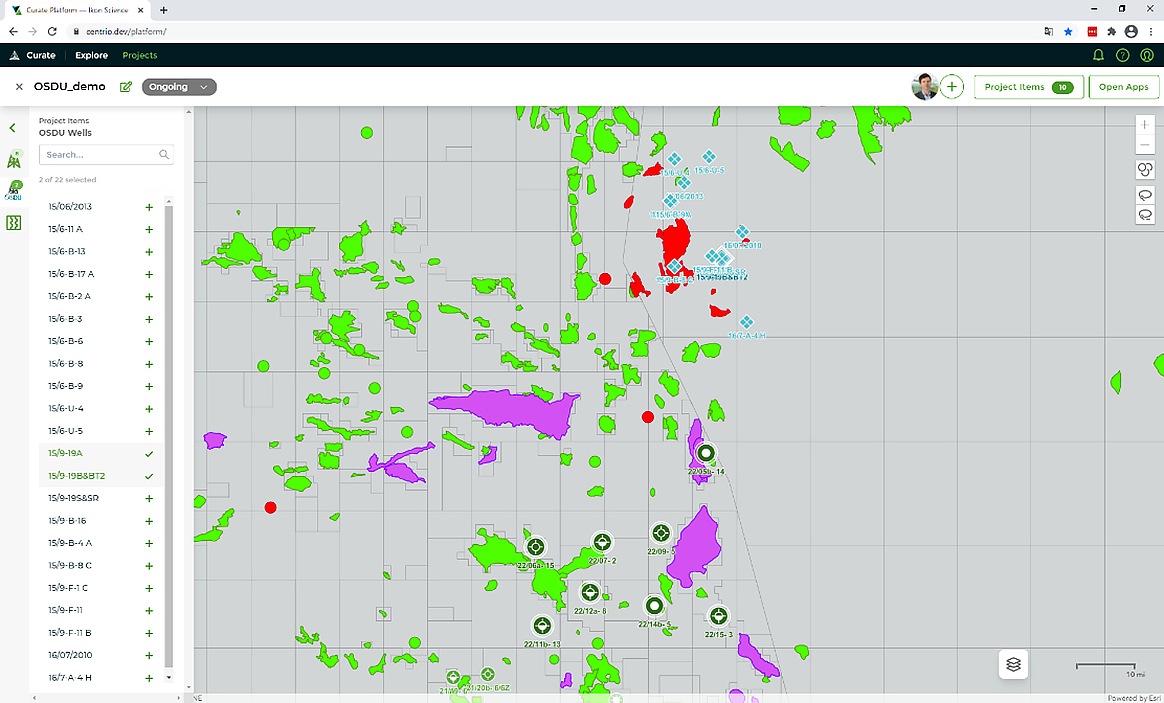The image size is (1164, 703).
Task: Activate the multi-shape selection tool
Action: [1145, 170]
